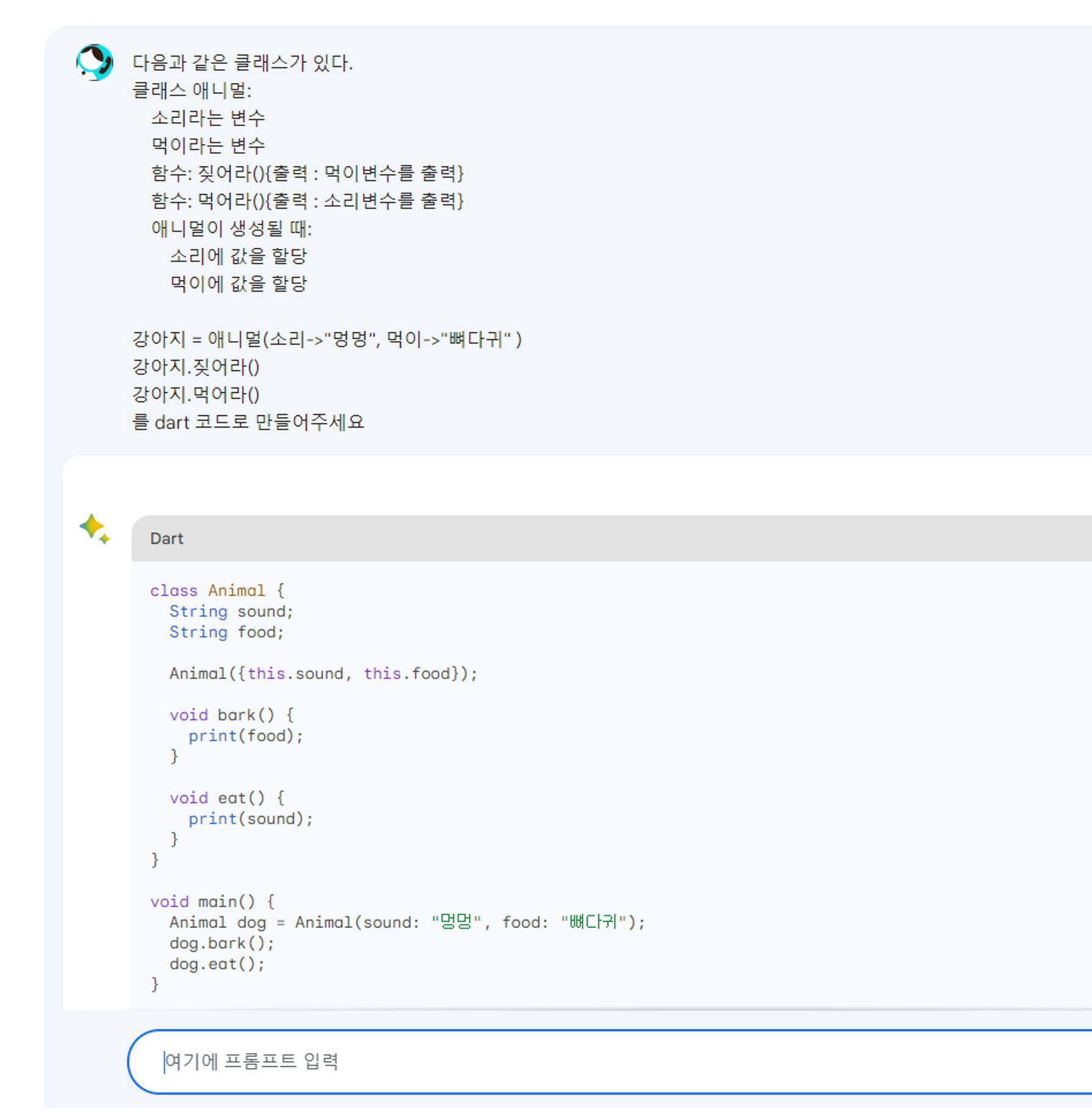Click the line 강아지.짖어라()
The height and width of the screenshot is (1108, 1092).
click(x=196, y=367)
